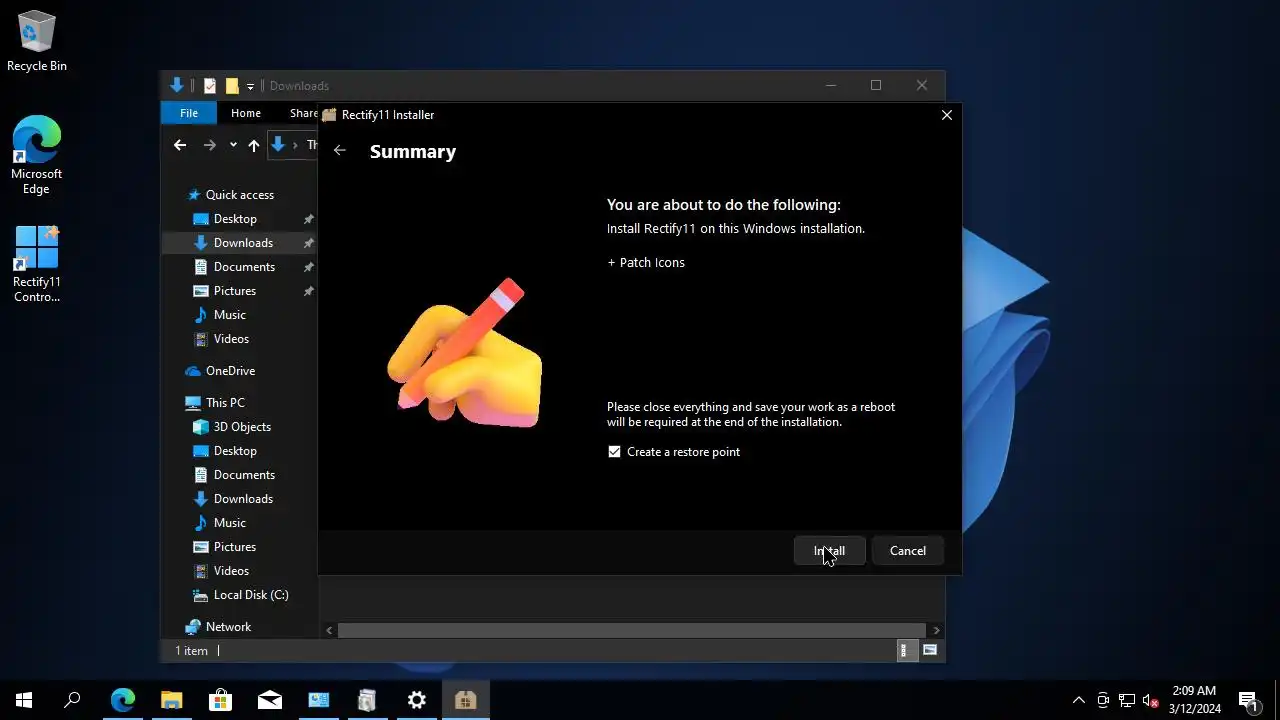Open 3D Objects under This PC

(x=242, y=427)
